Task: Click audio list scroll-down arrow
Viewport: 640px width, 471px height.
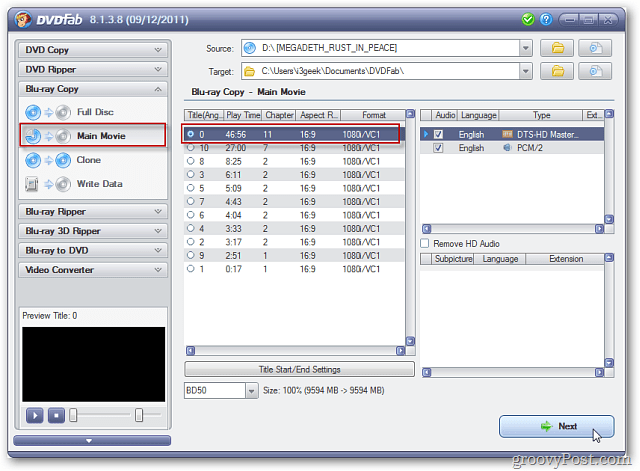Action: click(x=609, y=219)
